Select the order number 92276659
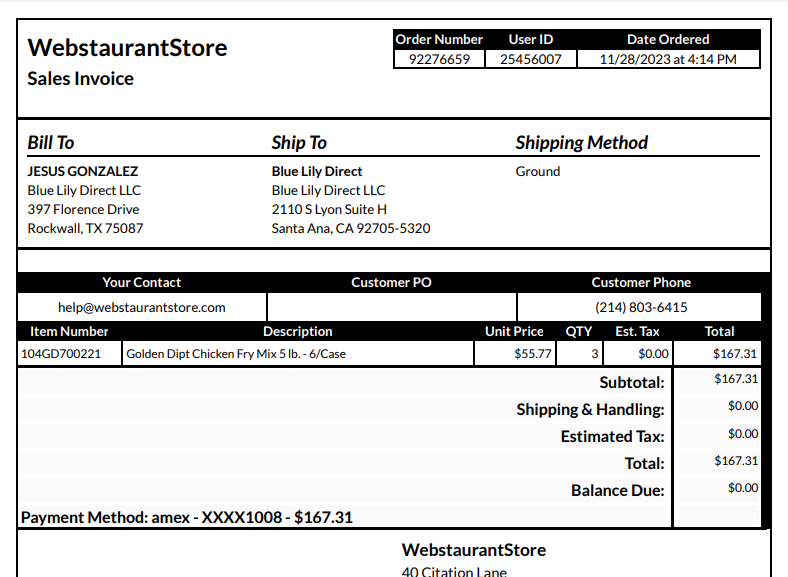Viewport: 788px width, 577px height. [439, 59]
